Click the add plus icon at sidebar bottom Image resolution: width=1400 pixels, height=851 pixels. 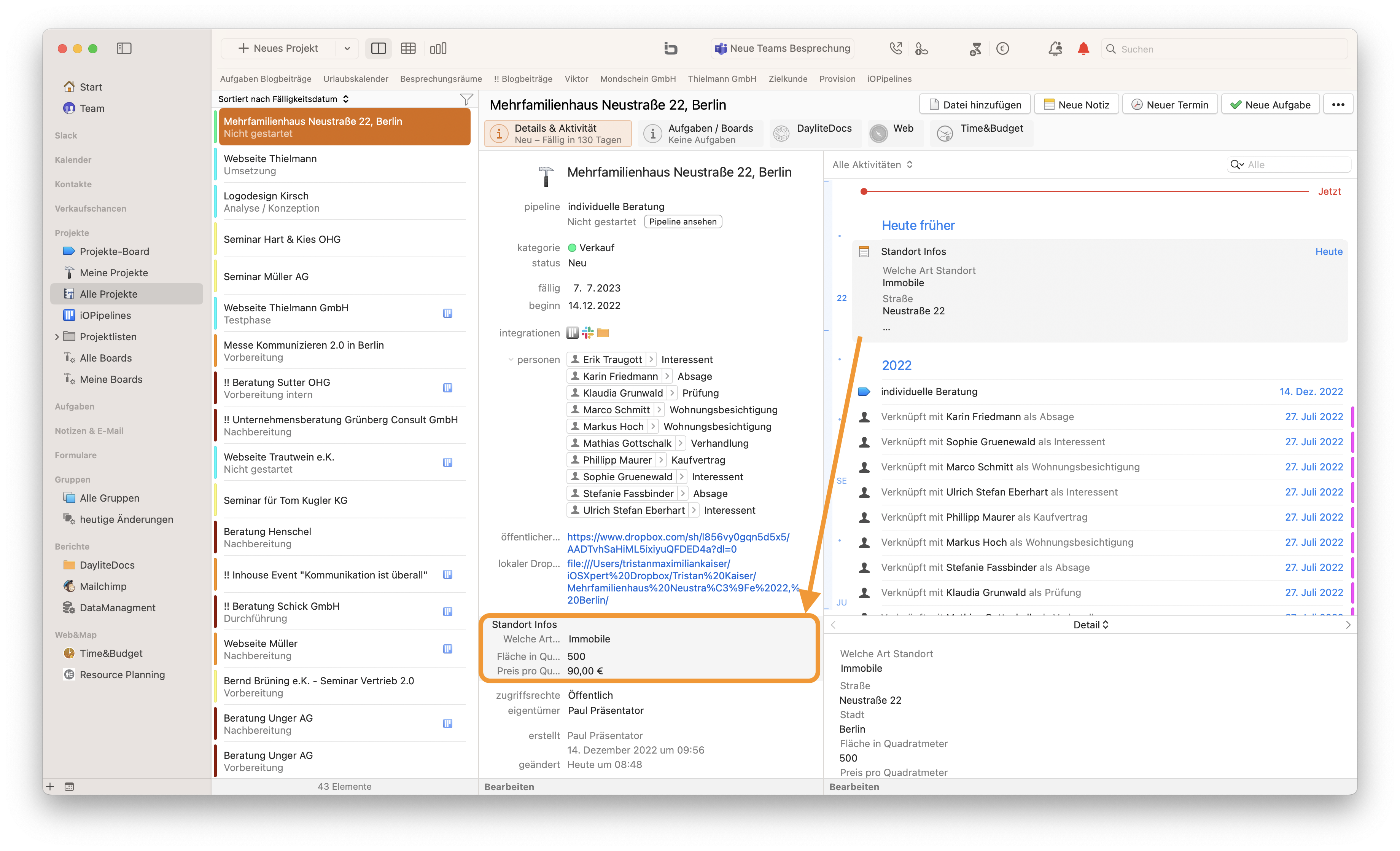pyautogui.click(x=50, y=786)
